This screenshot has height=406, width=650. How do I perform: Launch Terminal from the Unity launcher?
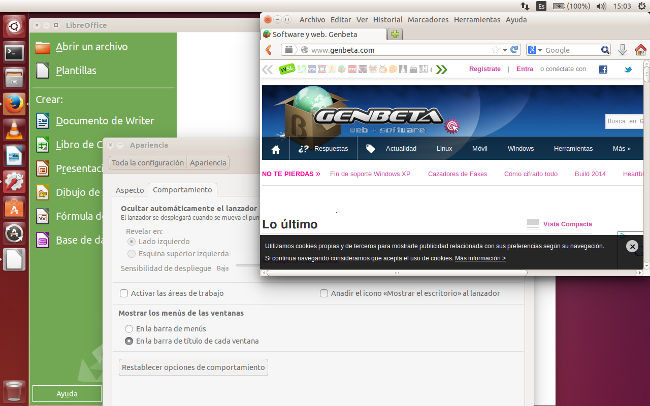14,53
